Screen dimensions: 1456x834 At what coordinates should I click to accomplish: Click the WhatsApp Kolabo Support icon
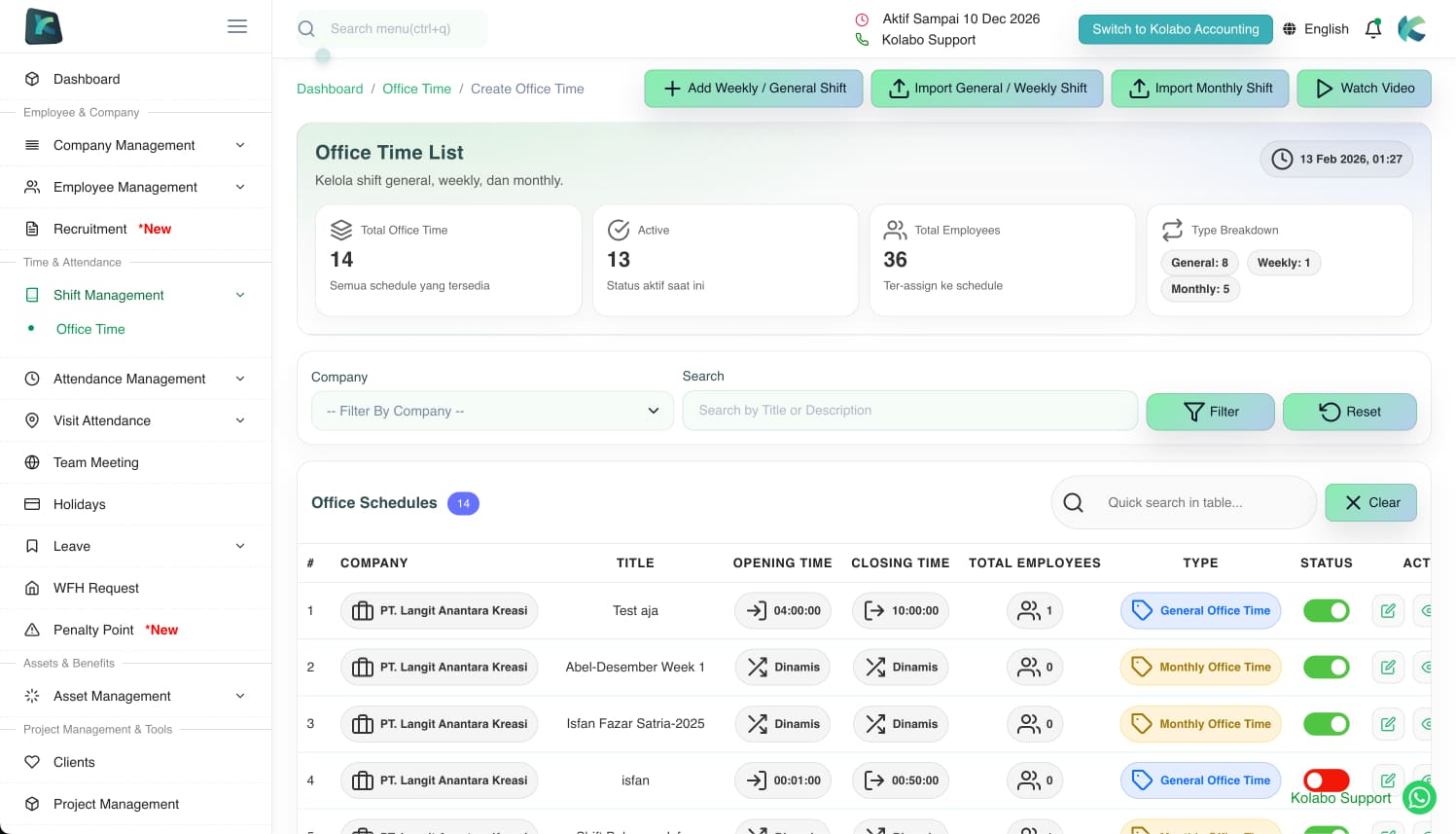point(1419,798)
